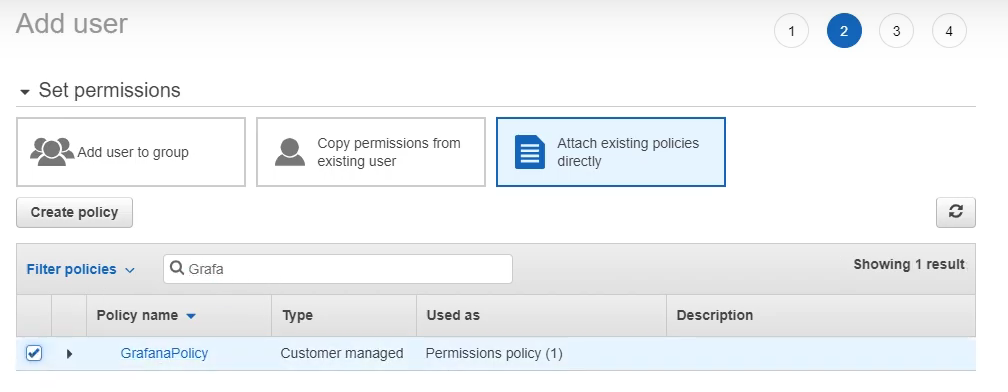
Task: Jump to step 3 indicator
Action: (896, 31)
